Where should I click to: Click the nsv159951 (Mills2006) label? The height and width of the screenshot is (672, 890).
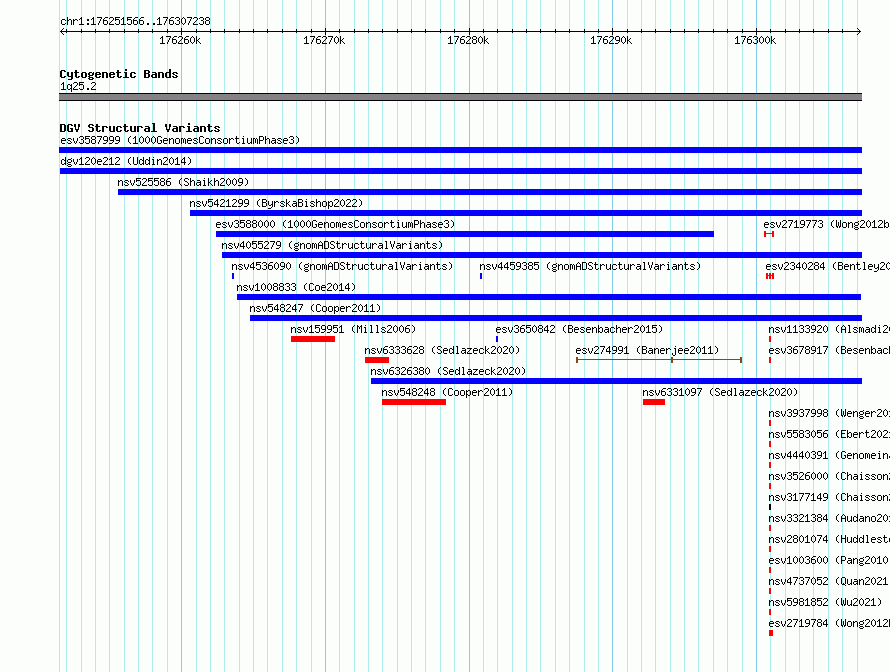tap(353, 329)
